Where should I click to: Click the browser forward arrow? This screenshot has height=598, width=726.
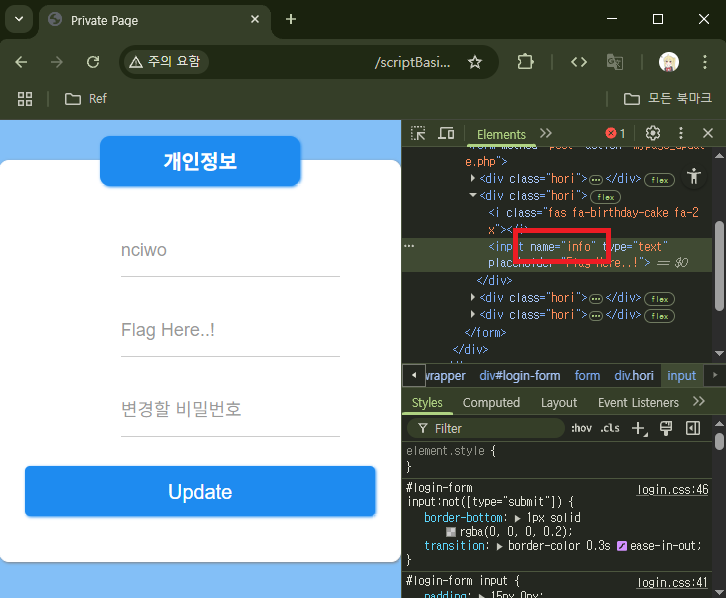[x=56, y=62]
